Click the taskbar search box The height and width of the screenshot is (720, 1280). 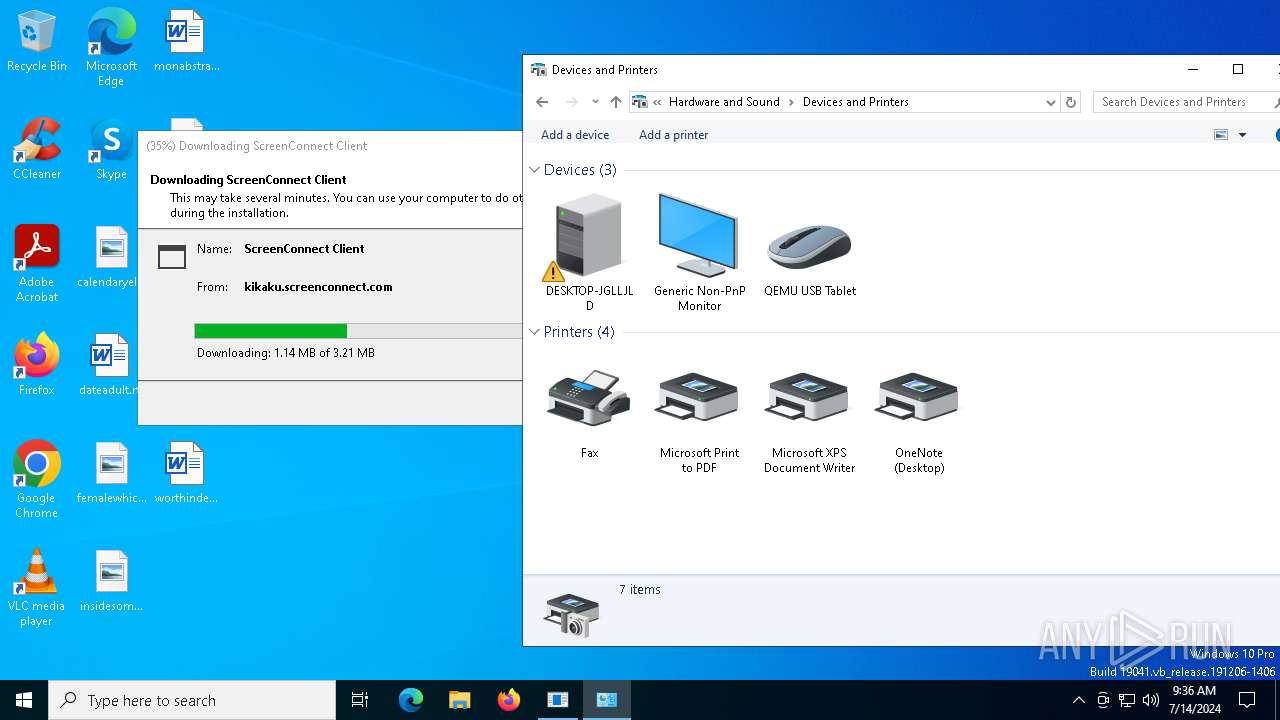(192, 700)
